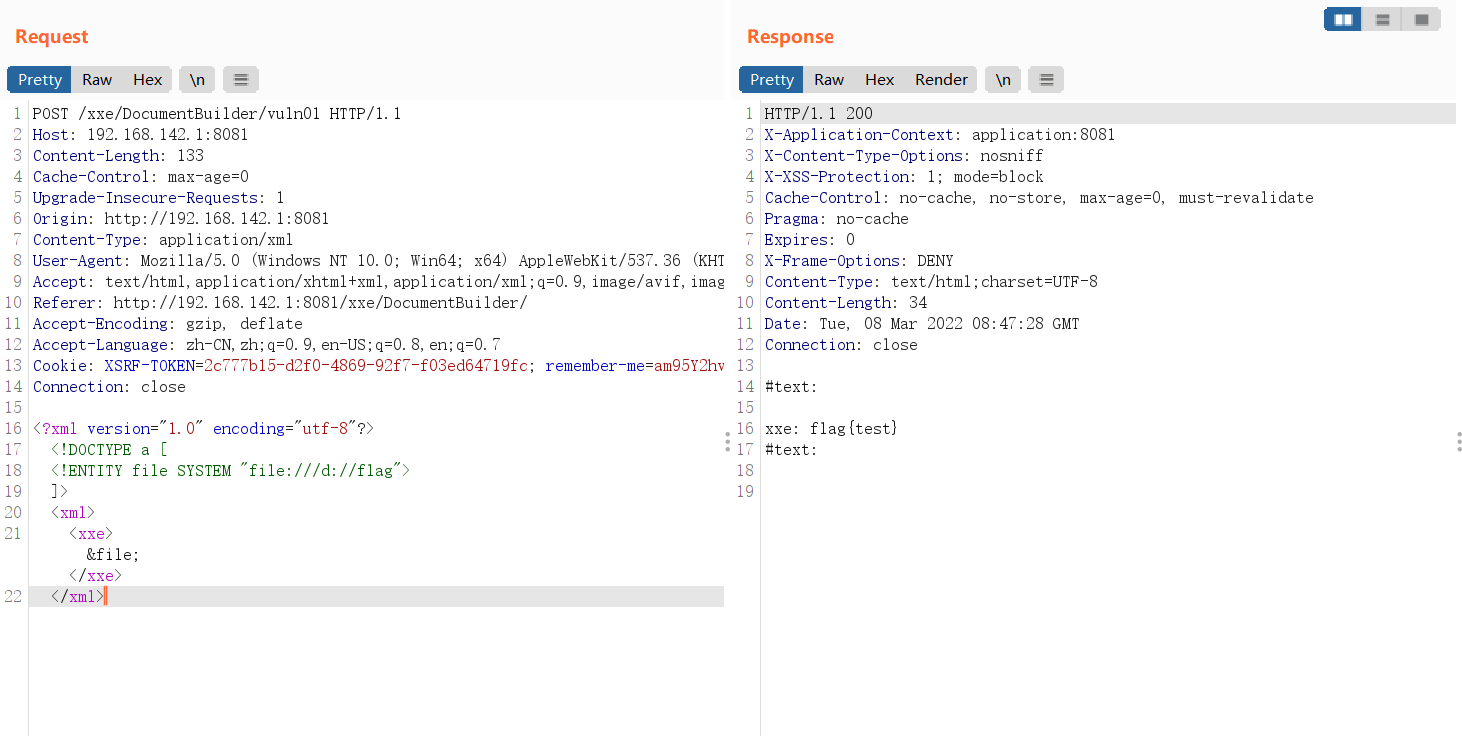1462x736 pixels.
Task: Click the first #text: line in response
Action: point(791,387)
